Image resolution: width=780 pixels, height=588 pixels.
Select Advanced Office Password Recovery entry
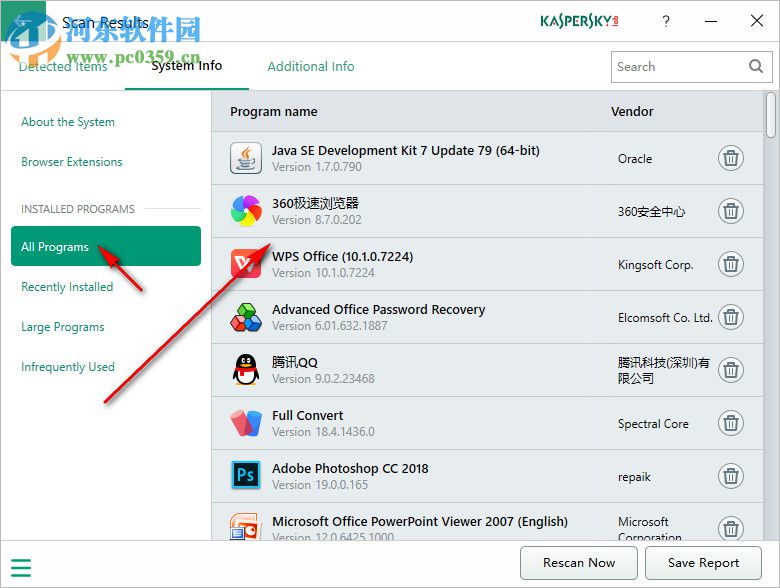pos(488,317)
